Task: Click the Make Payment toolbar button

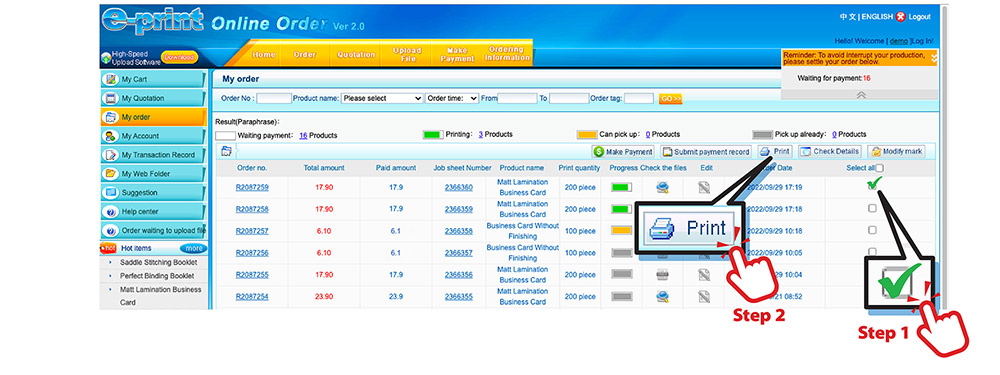Action: pyautogui.click(x=623, y=152)
